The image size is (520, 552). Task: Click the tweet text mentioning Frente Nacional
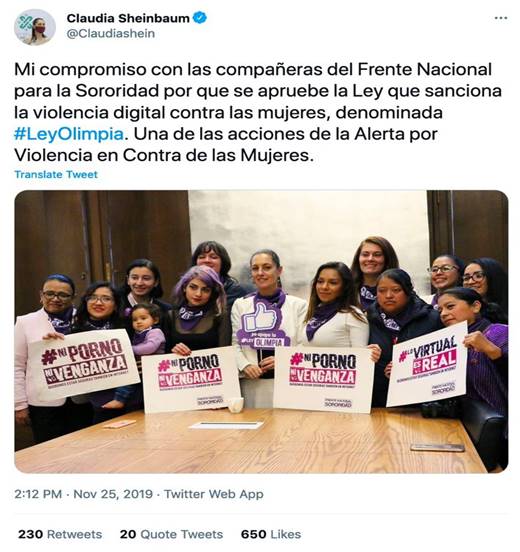(x=258, y=112)
